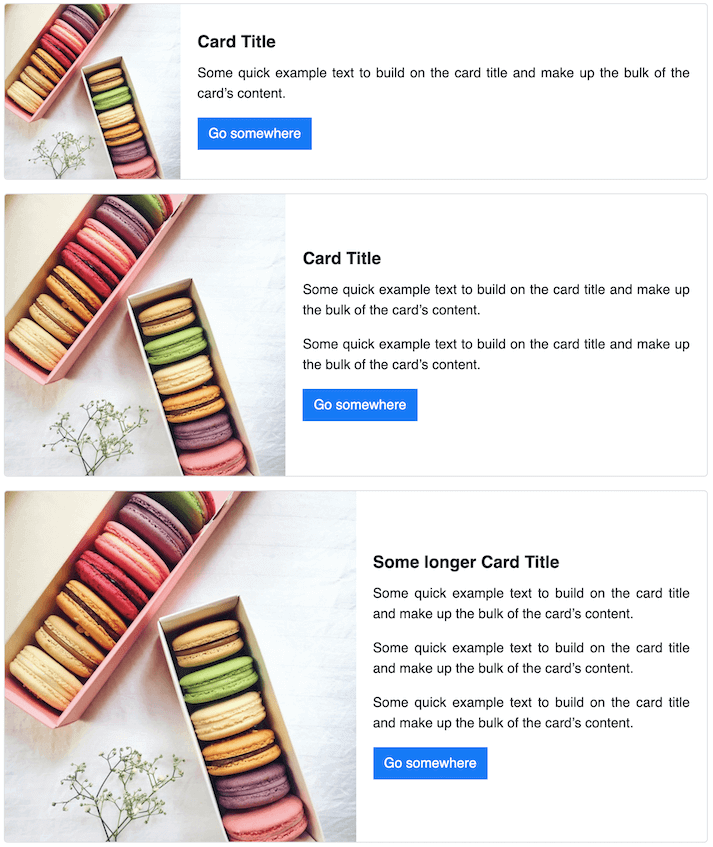Screen dimensions: 713x847
Task: Click the description text in the first card
Action: [440, 82]
